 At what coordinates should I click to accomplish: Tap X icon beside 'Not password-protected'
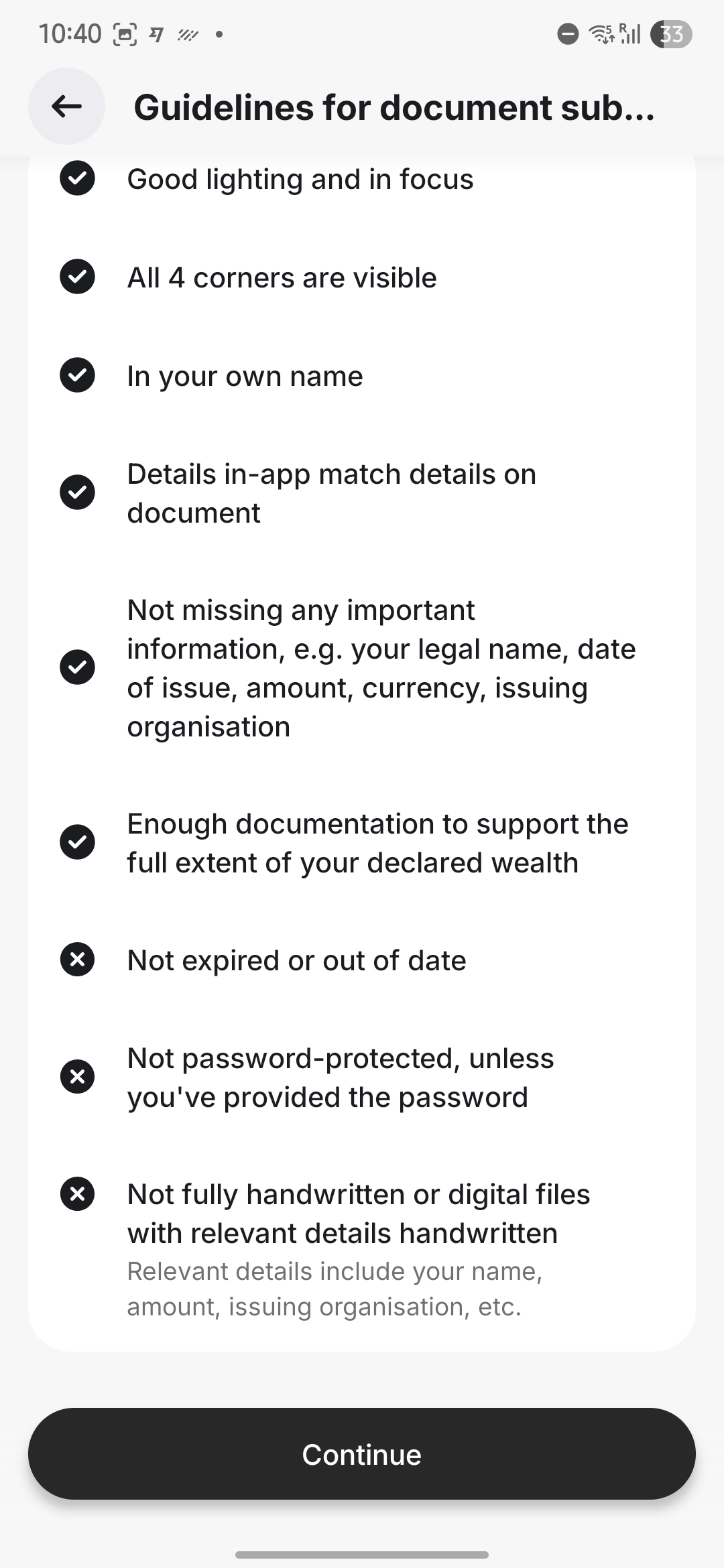[x=78, y=1077]
